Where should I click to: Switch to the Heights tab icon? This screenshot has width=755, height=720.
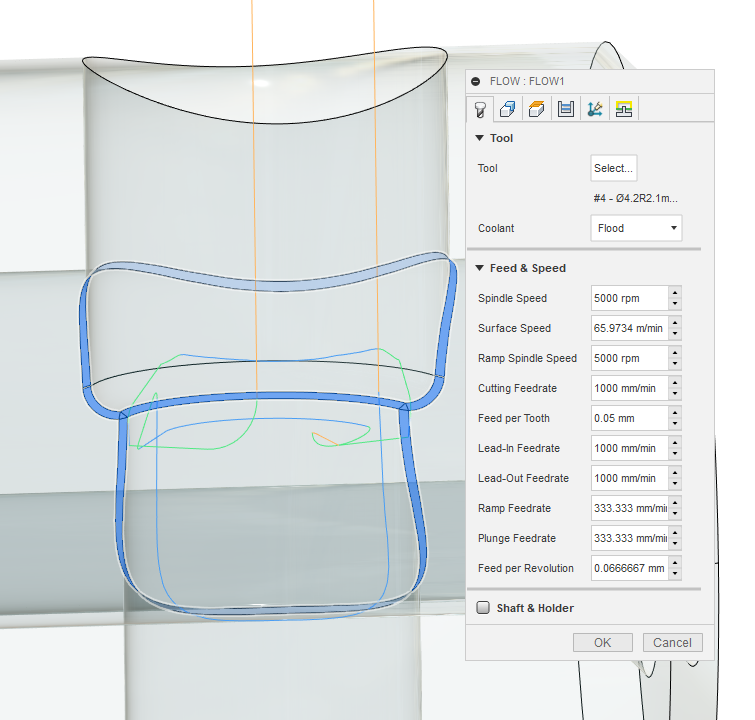tap(536, 109)
